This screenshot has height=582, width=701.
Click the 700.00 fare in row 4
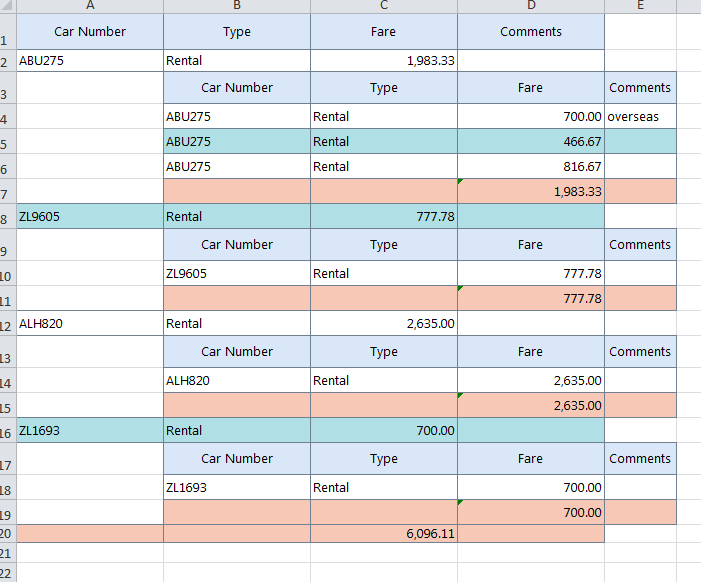[x=531, y=117]
